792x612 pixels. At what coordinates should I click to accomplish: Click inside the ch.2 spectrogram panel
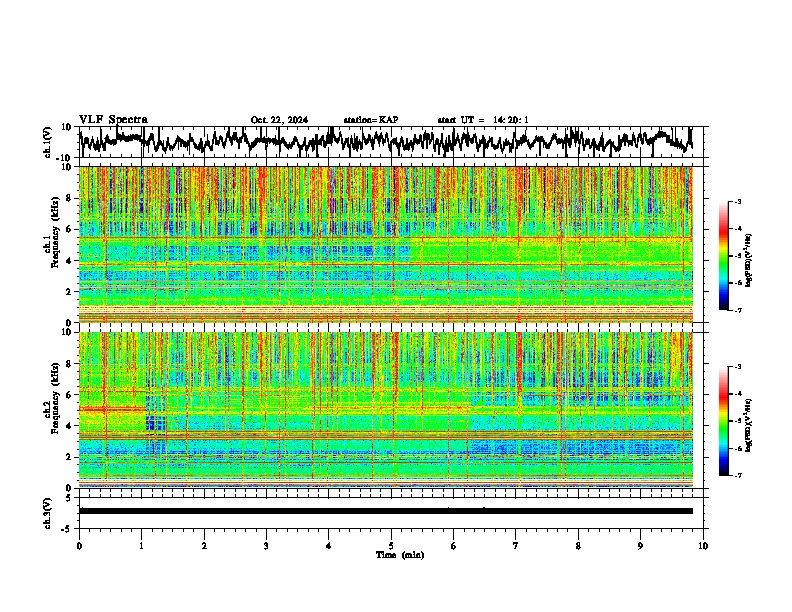[385, 410]
